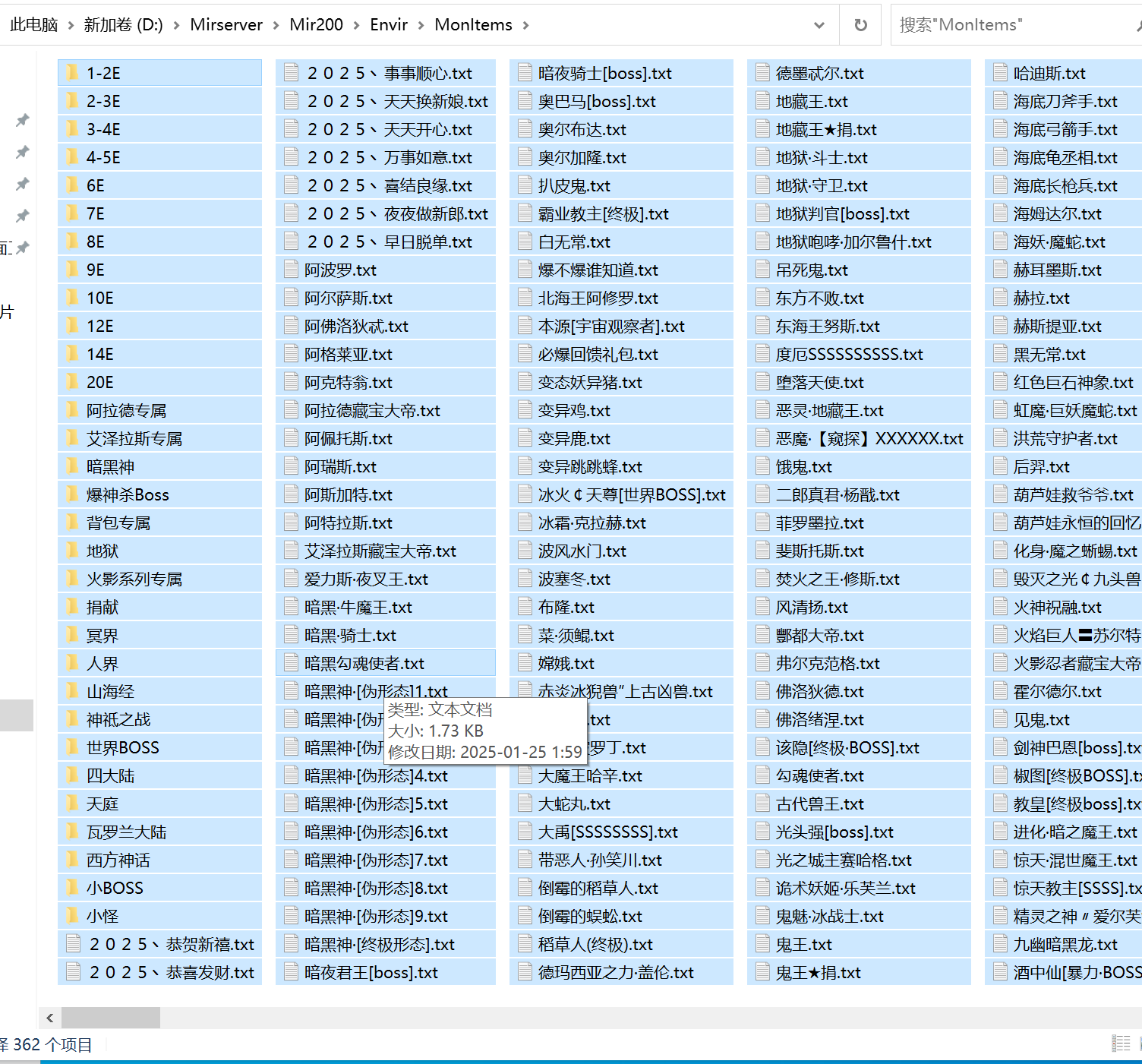
Task: Select file icon of 大蛇丸.txt
Action: click(x=525, y=803)
